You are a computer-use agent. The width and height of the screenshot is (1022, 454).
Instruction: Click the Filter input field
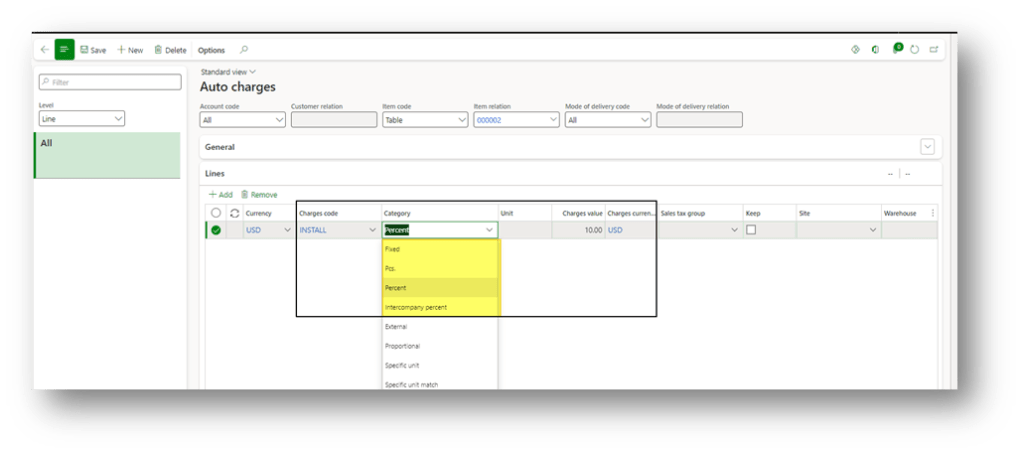(110, 82)
